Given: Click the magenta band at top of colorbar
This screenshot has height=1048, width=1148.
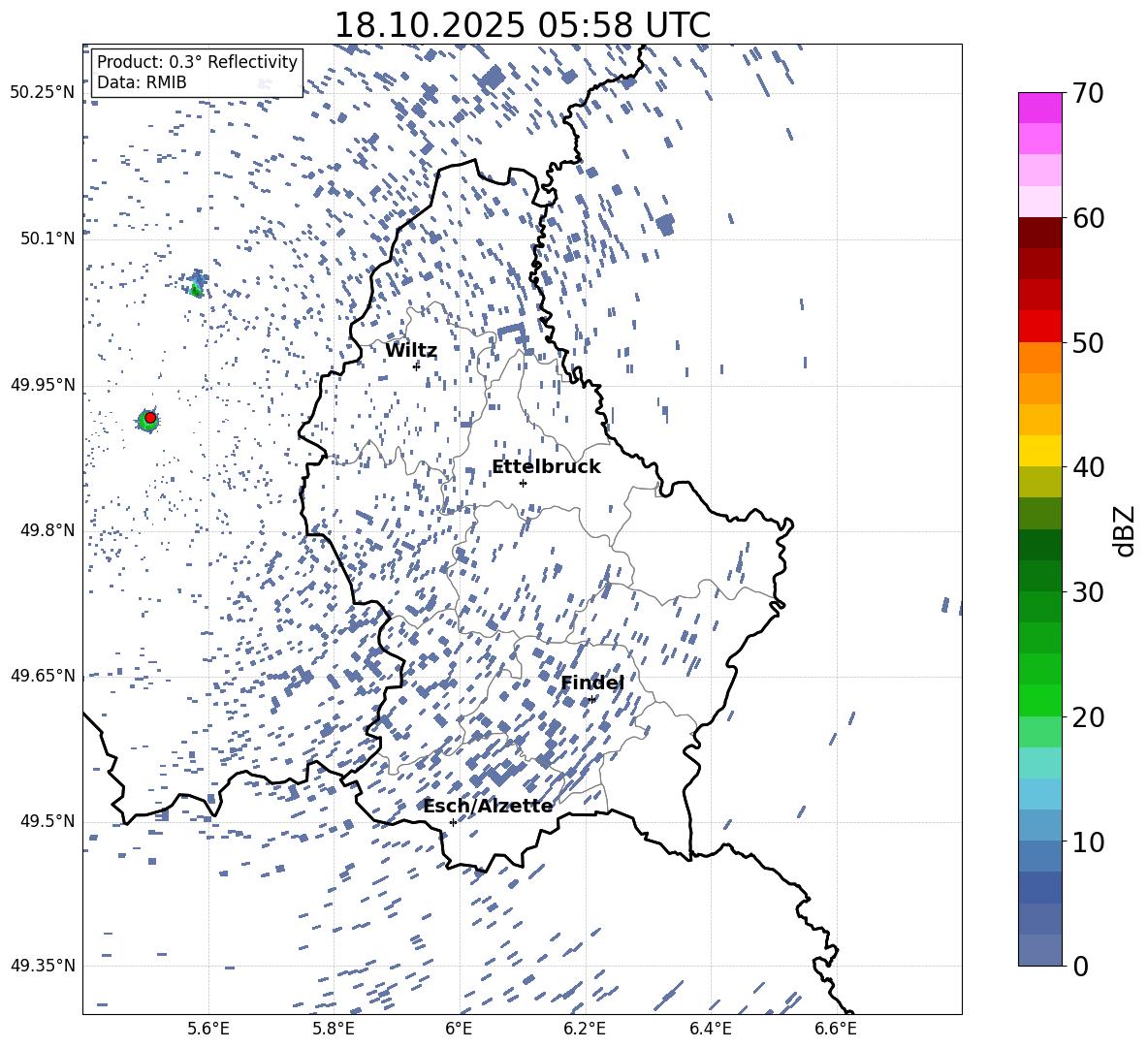Looking at the screenshot, I should (1040, 108).
